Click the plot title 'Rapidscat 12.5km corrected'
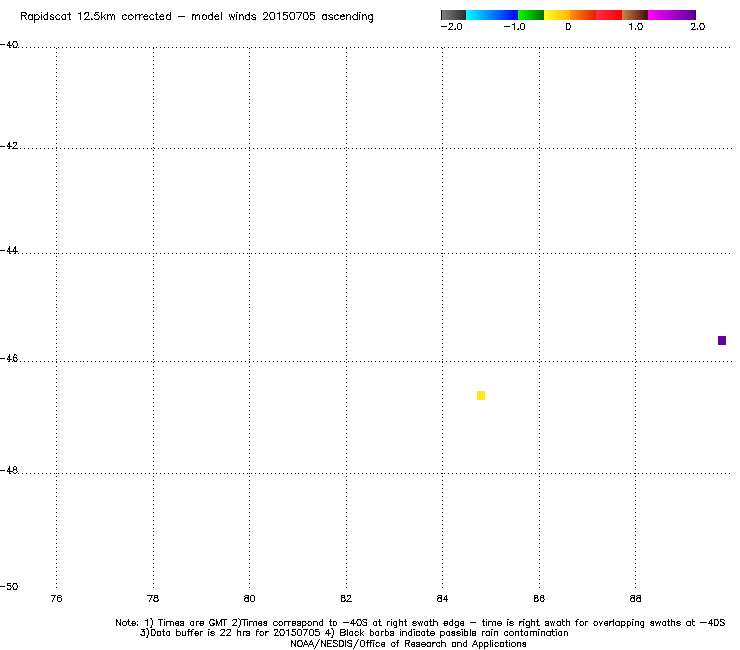Viewport: 740px width, 650px height. click(96, 17)
